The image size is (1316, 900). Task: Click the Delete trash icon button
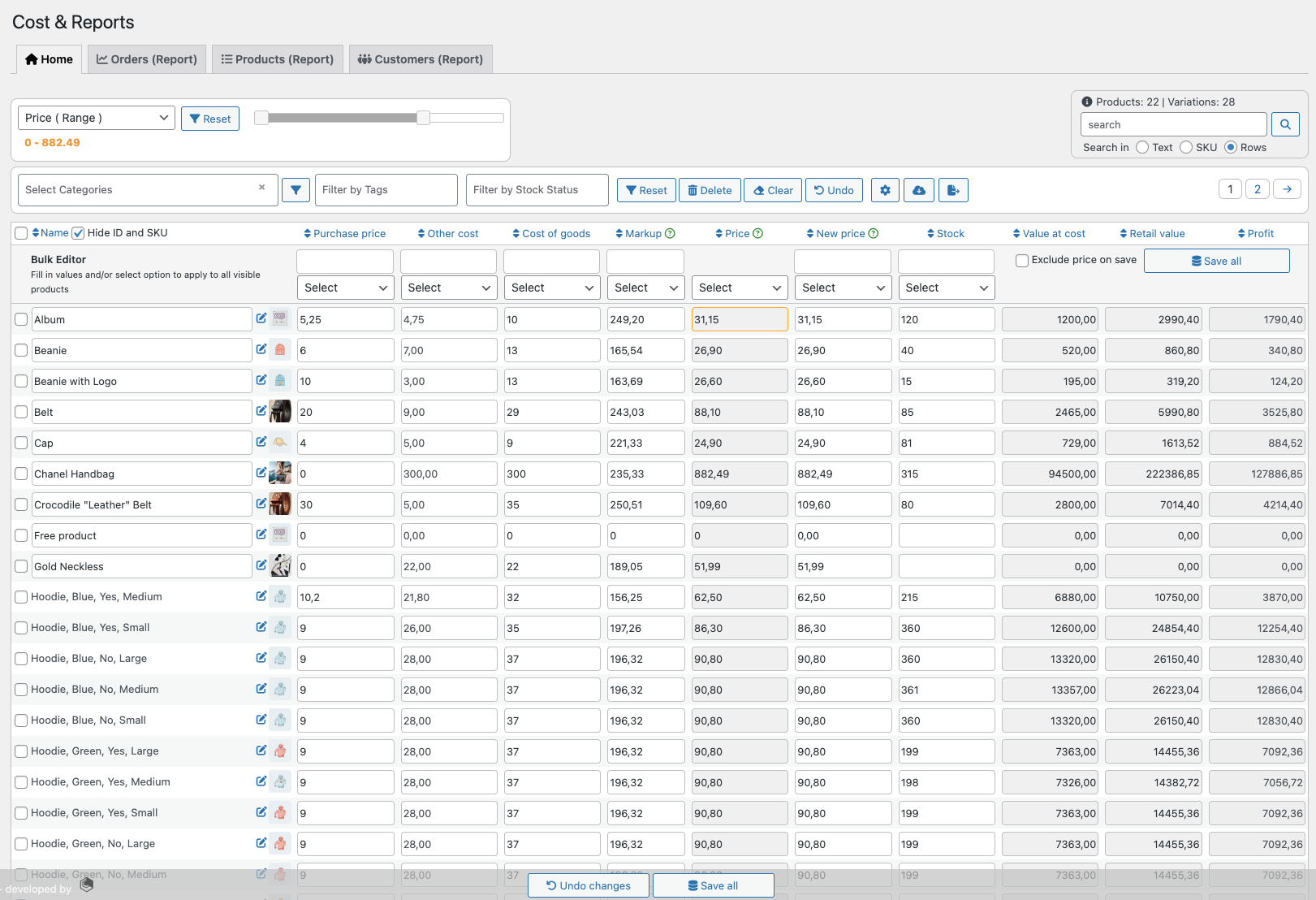[710, 189]
